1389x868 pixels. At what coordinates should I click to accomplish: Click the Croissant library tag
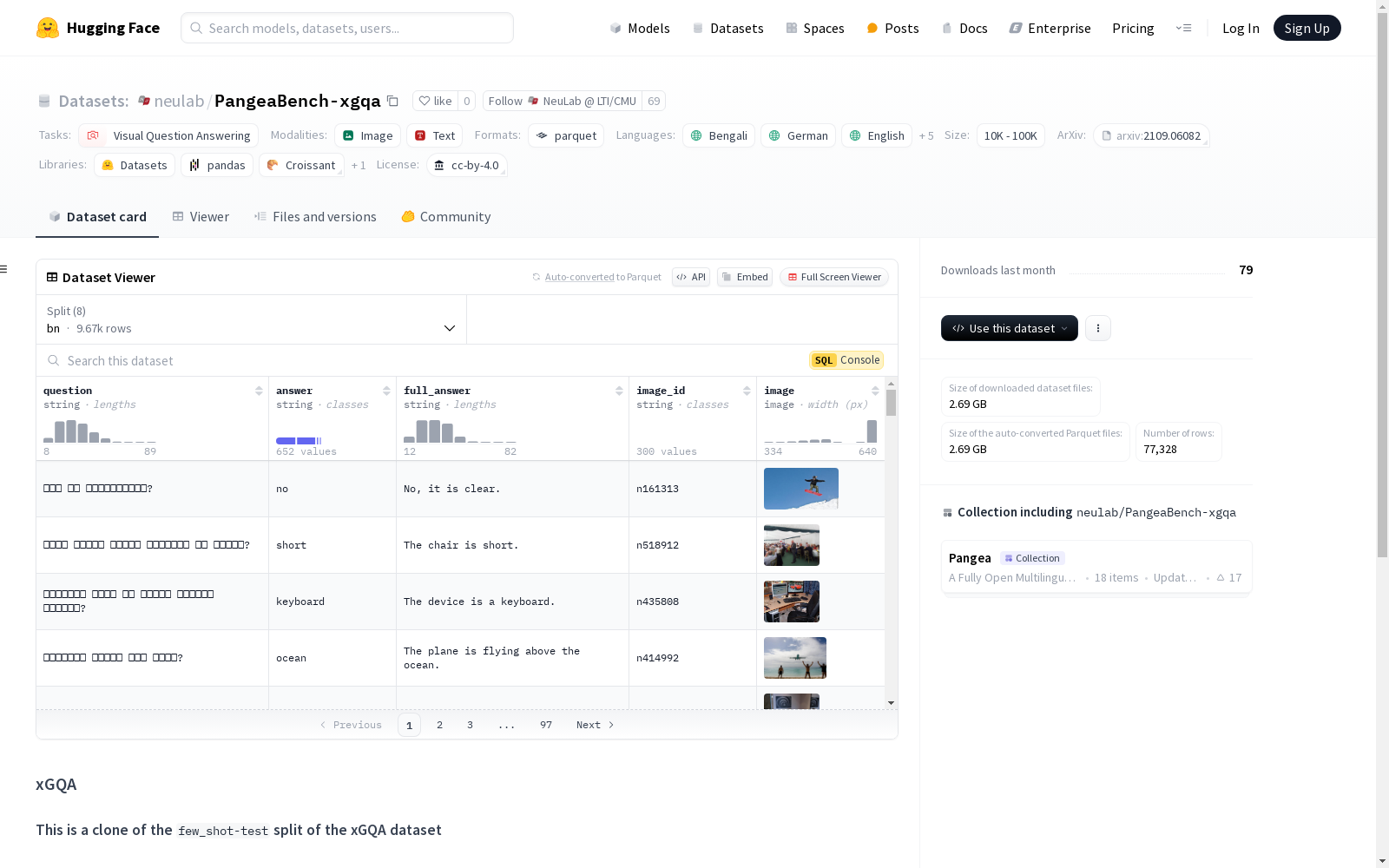(x=301, y=165)
